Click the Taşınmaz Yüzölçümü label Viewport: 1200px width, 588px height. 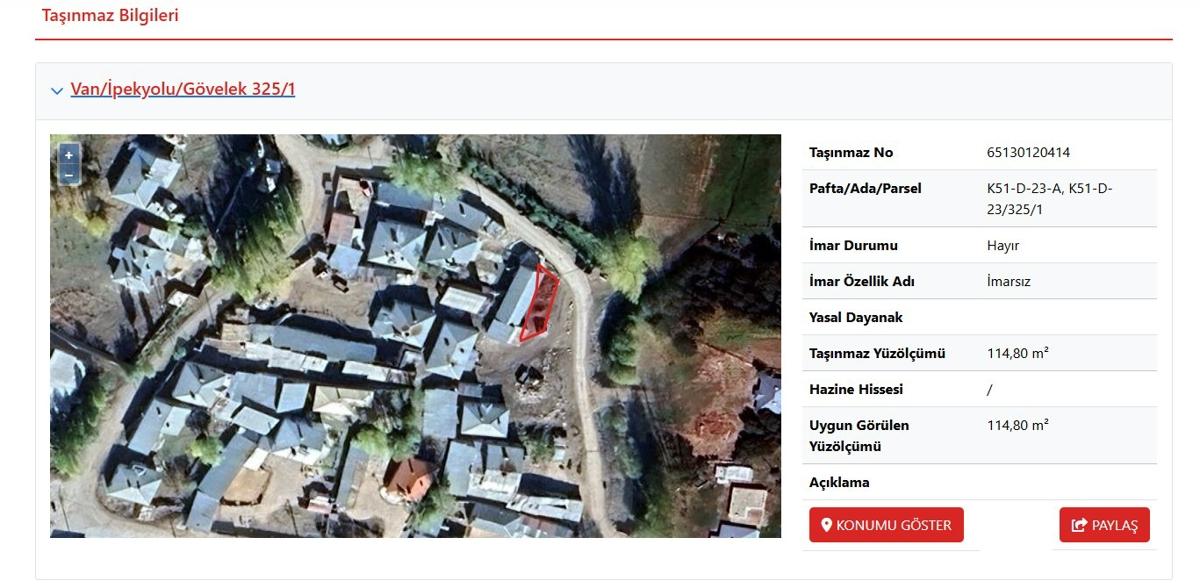click(877, 354)
